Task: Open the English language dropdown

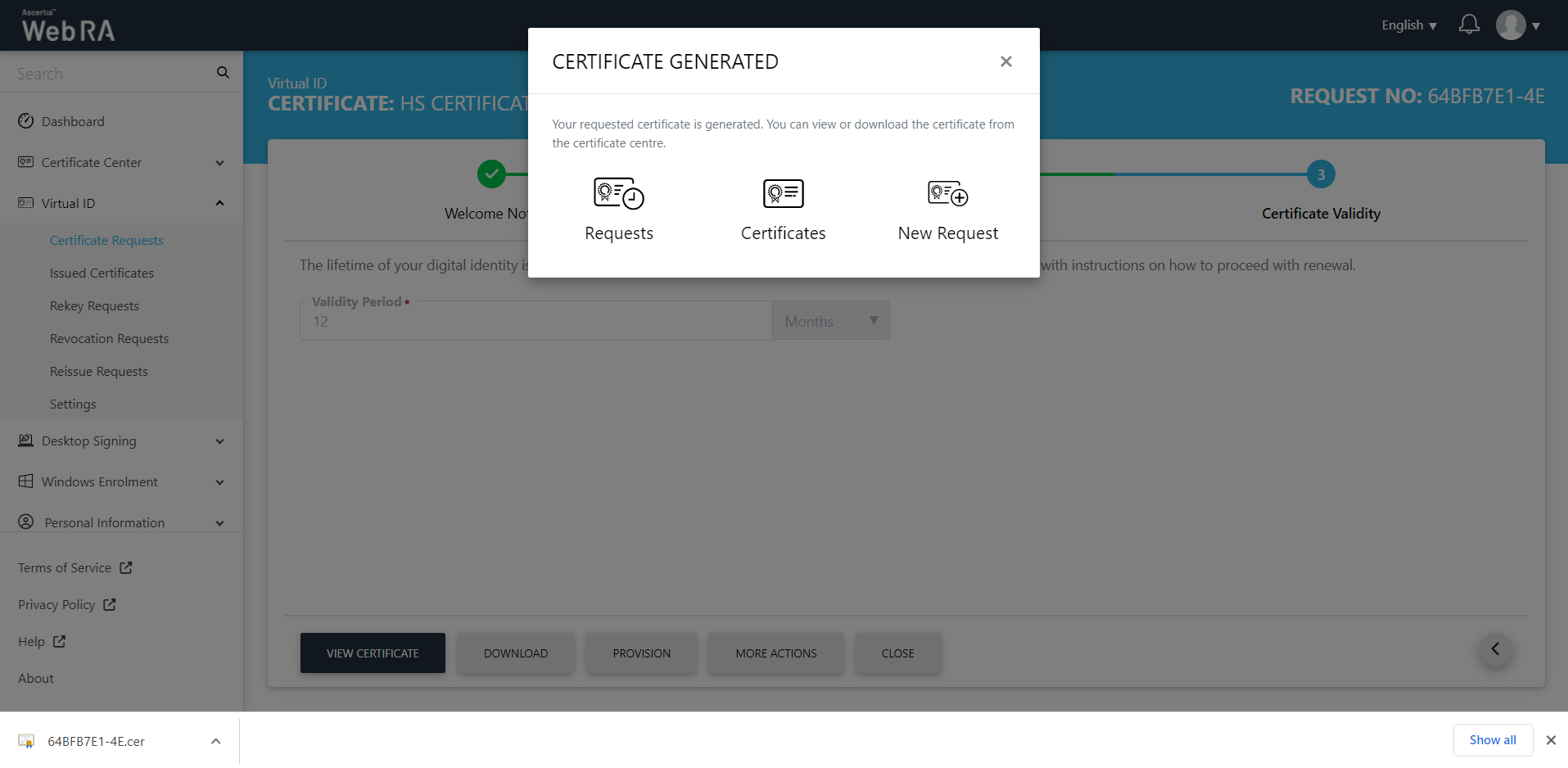Action: click(x=1408, y=25)
